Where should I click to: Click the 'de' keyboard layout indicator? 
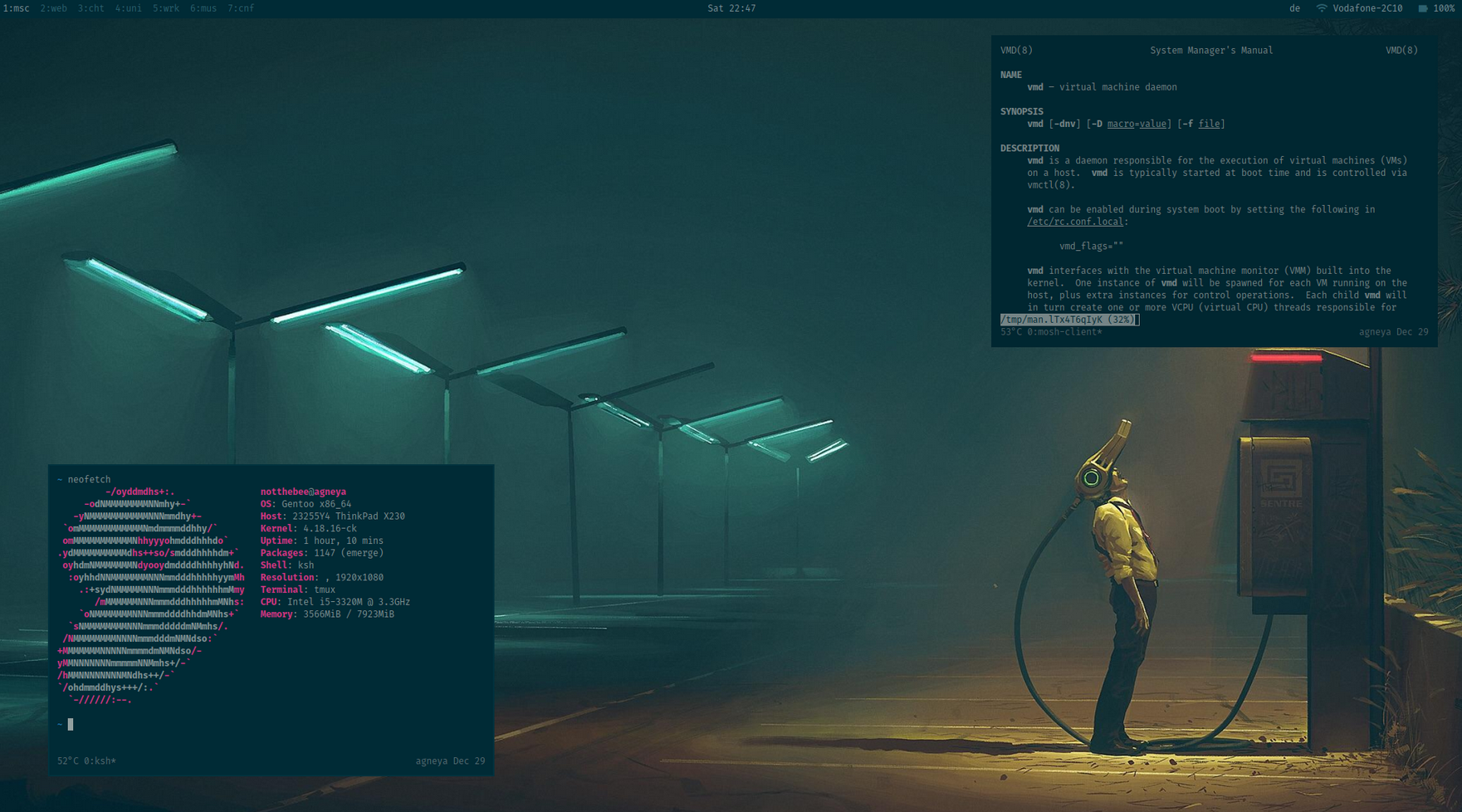click(x=1294, y=8)
